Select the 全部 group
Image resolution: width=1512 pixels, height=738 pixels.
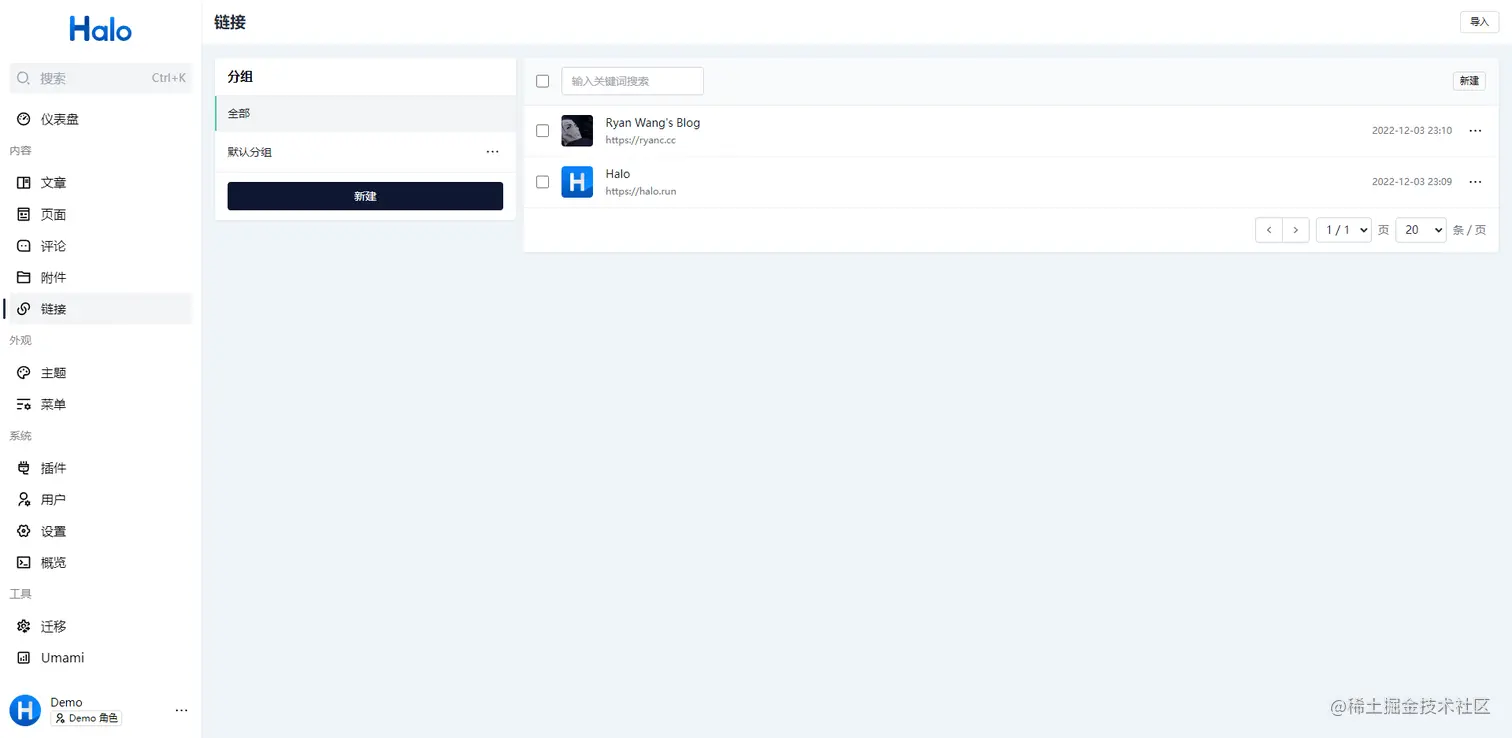365,113
